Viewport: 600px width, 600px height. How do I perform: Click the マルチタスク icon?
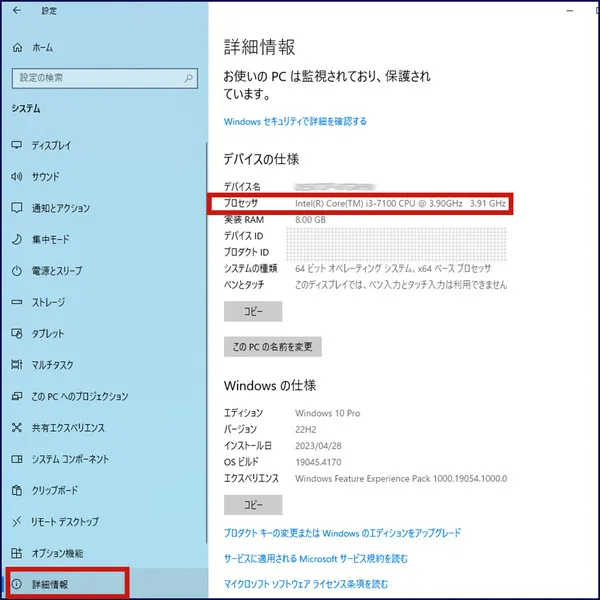click(x=16, y=365)
